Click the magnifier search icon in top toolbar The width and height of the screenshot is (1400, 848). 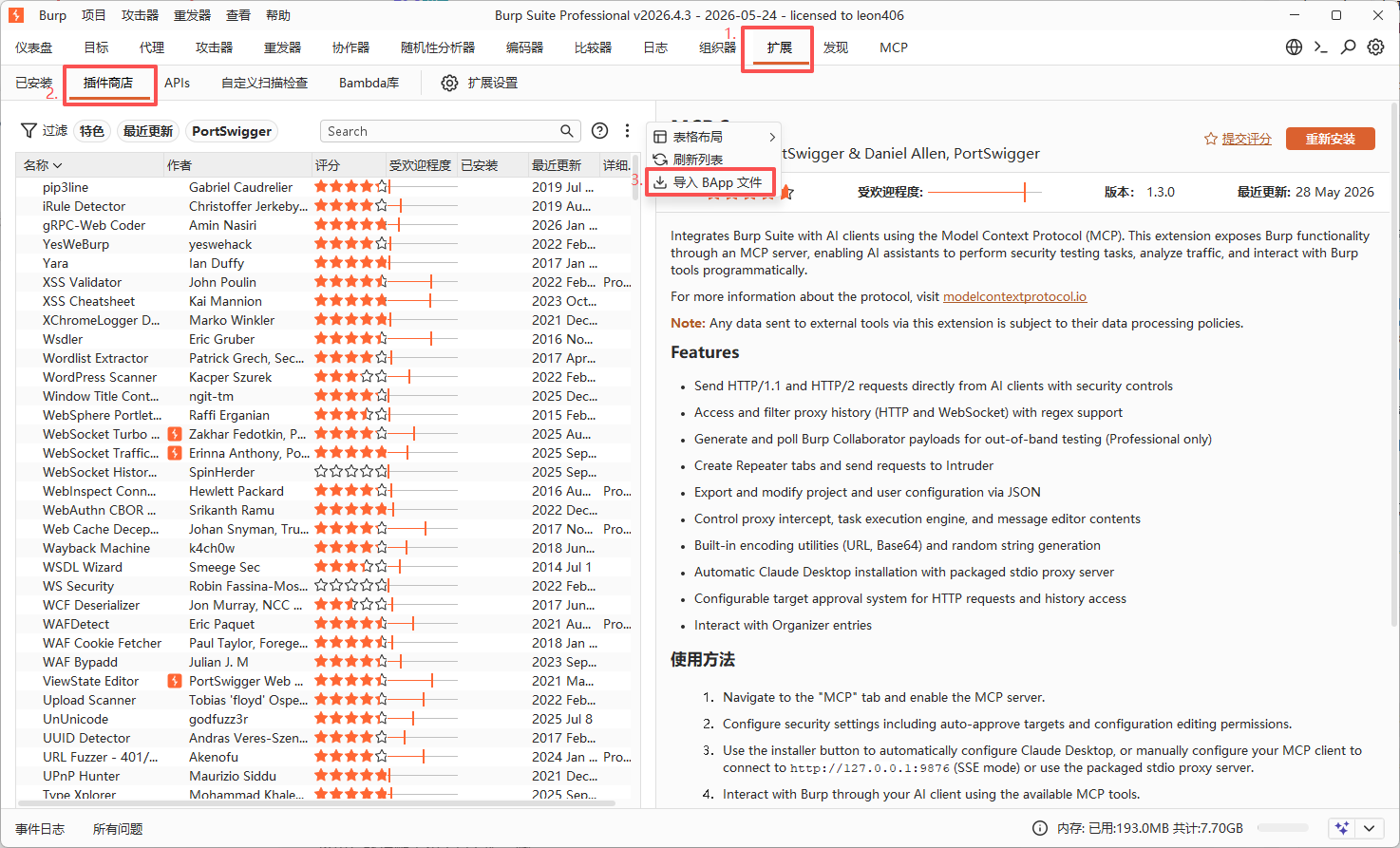pos(1348,47)
